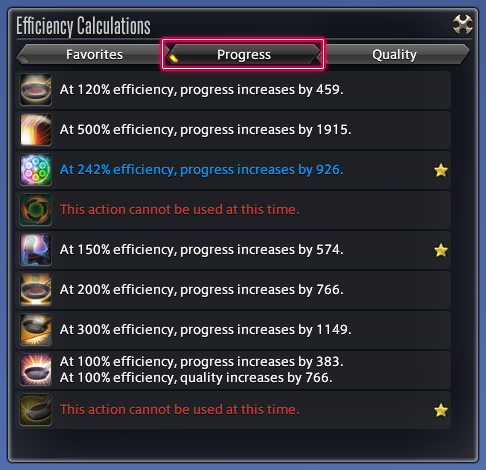This screenshot has height=470, width=486.
Task: Toggle favorite star on 150% efficiency row
Action: (441, 250)
